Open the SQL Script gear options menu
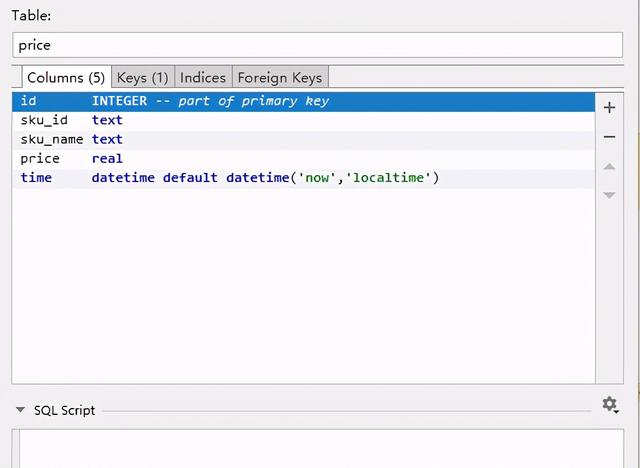 (x=609, y=405)
